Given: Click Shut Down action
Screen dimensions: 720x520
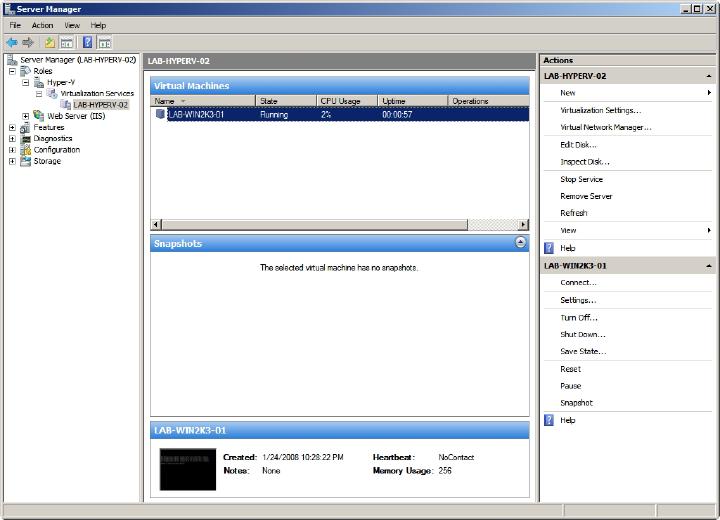Looking at the screenshot, I should pos(583,334).
